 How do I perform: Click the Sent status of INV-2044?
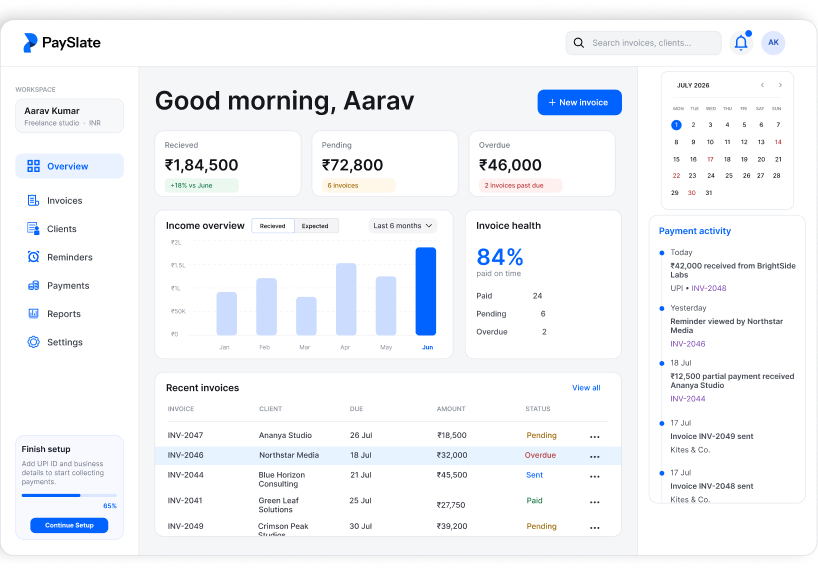point(534,475)
